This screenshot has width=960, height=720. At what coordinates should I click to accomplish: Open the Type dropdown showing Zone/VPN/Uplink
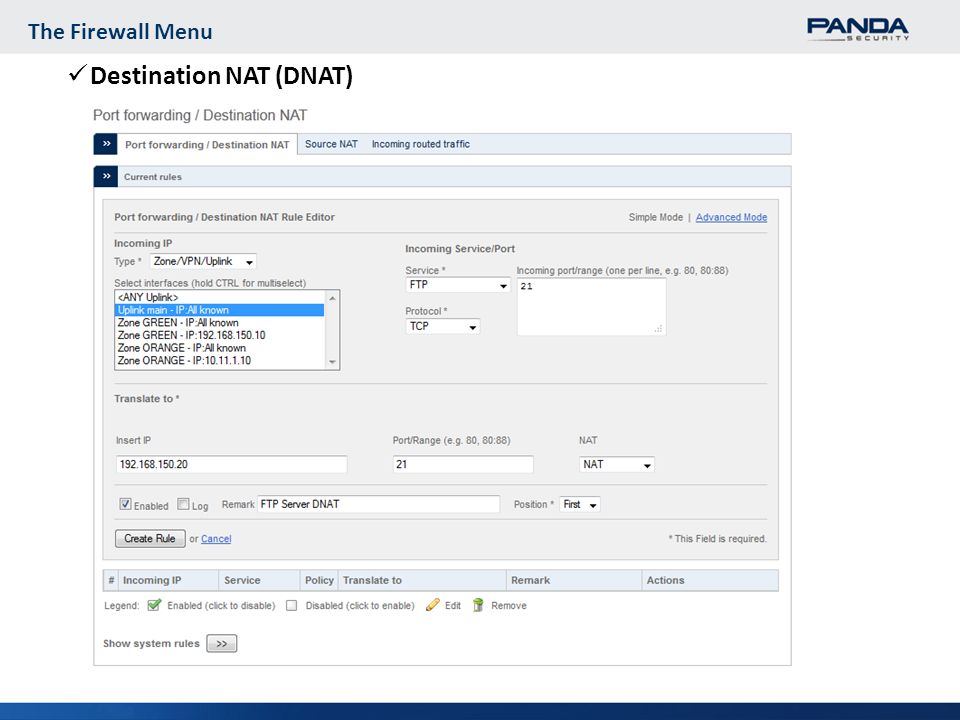203,261
